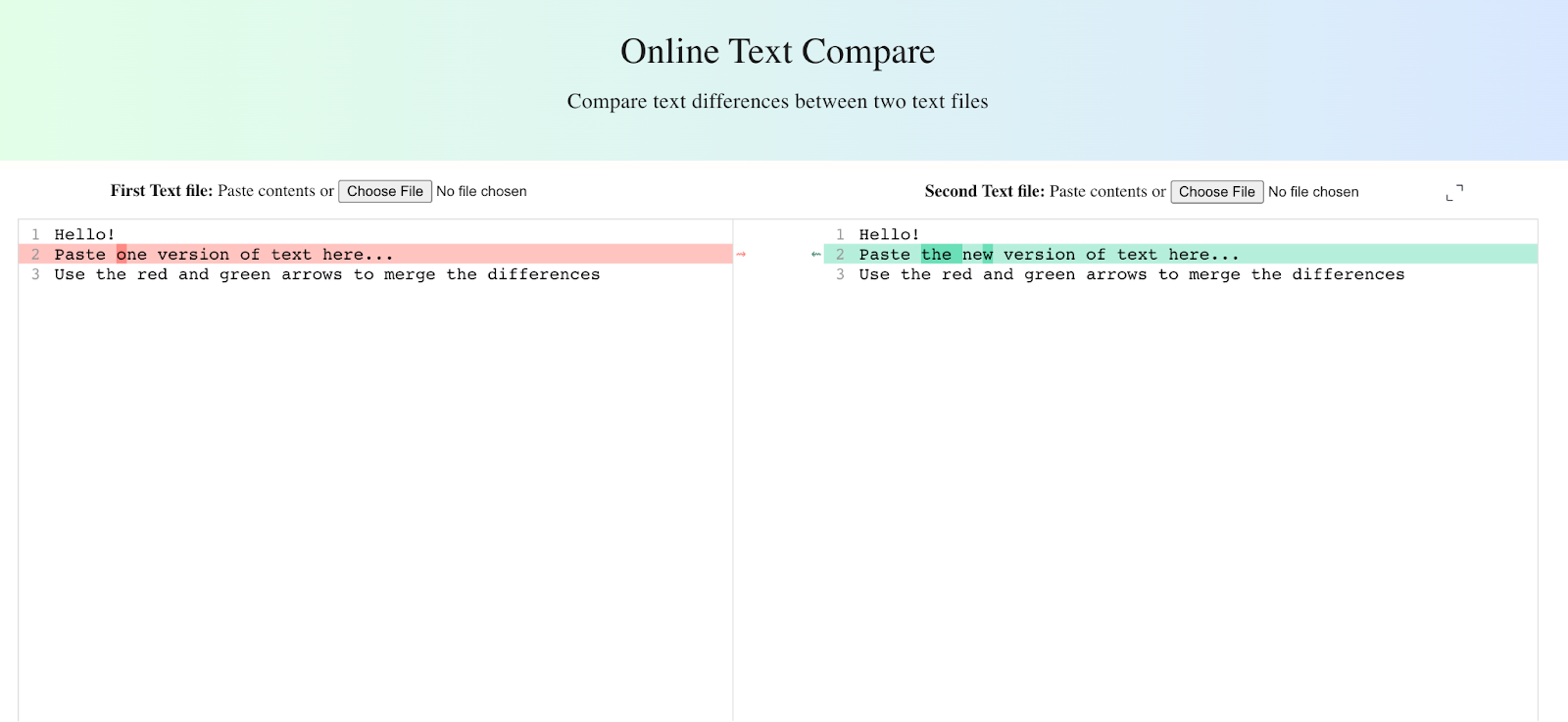The image size is (1568, 722).
Task: Click "No file chosen" beside the first Choose File
Action: [481, 191]
